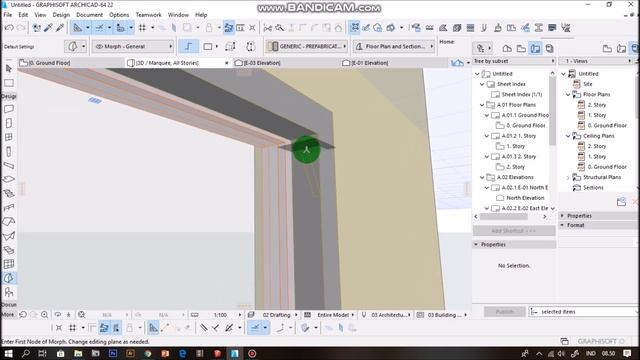Viewport: 640px width, 360px height.
Task: Open Tree by subset dropdown
Action: (514, 61)
